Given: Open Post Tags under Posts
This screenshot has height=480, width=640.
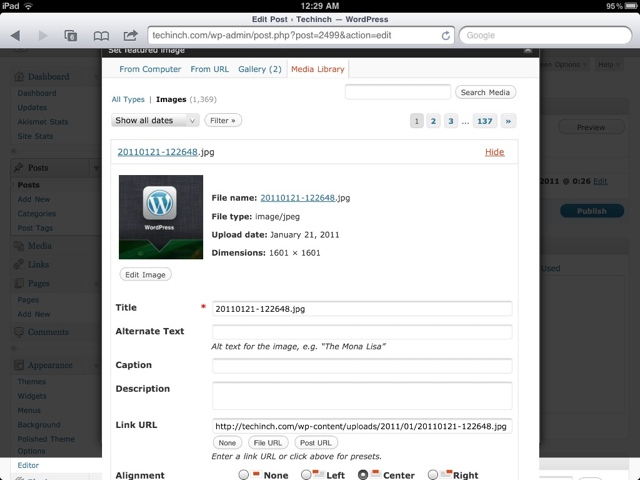Looking at the screenshot, I should point(35,228).
